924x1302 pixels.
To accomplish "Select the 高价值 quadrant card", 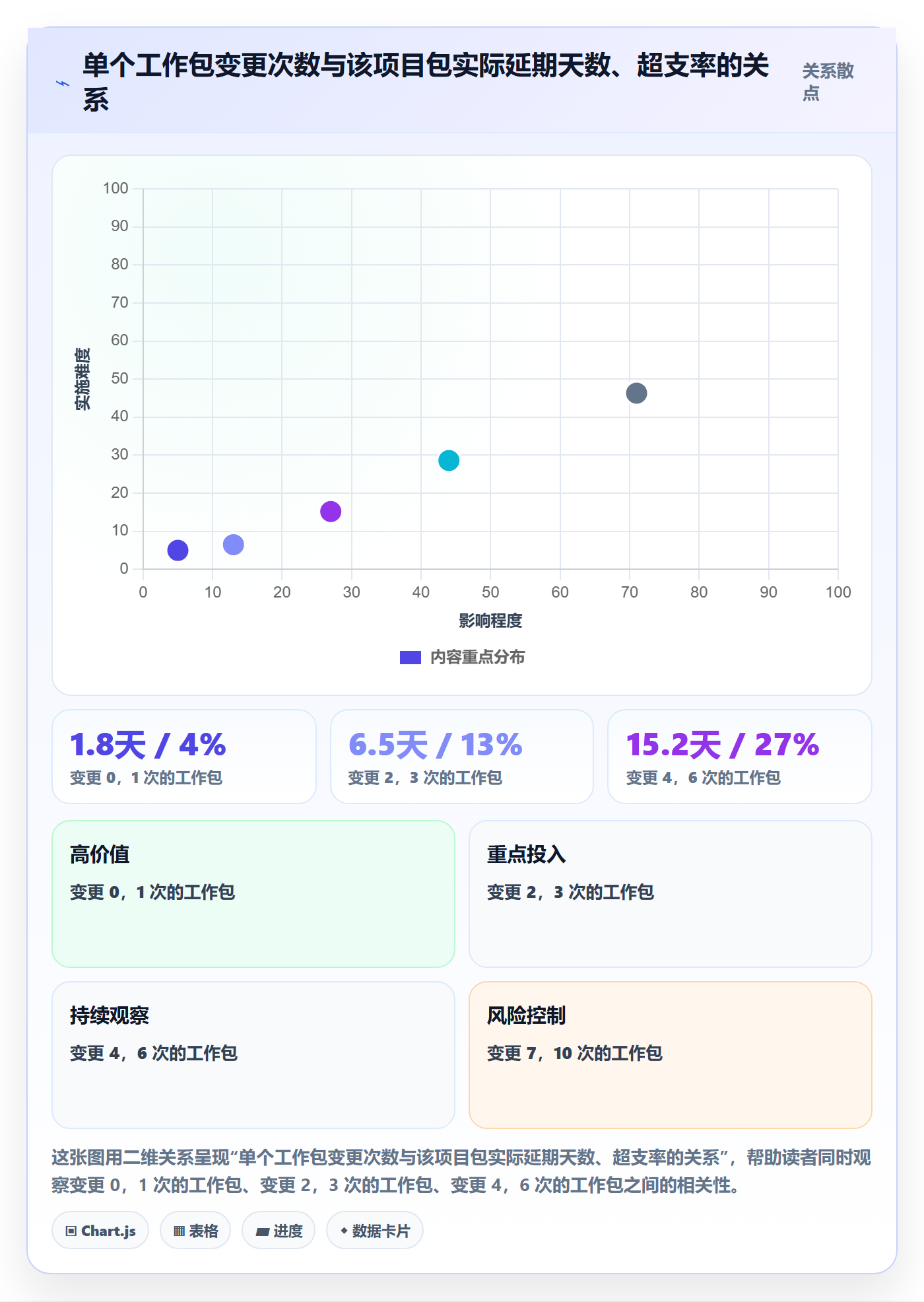I will click(x=253, y=894).
